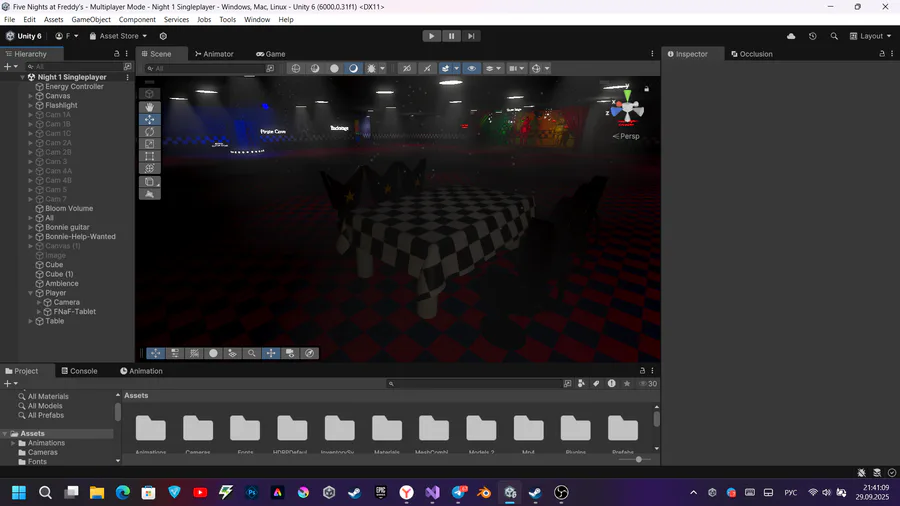This screenshot has height=506, width=900.
Task: Open the Undo History icon
Action: point(812,36)
